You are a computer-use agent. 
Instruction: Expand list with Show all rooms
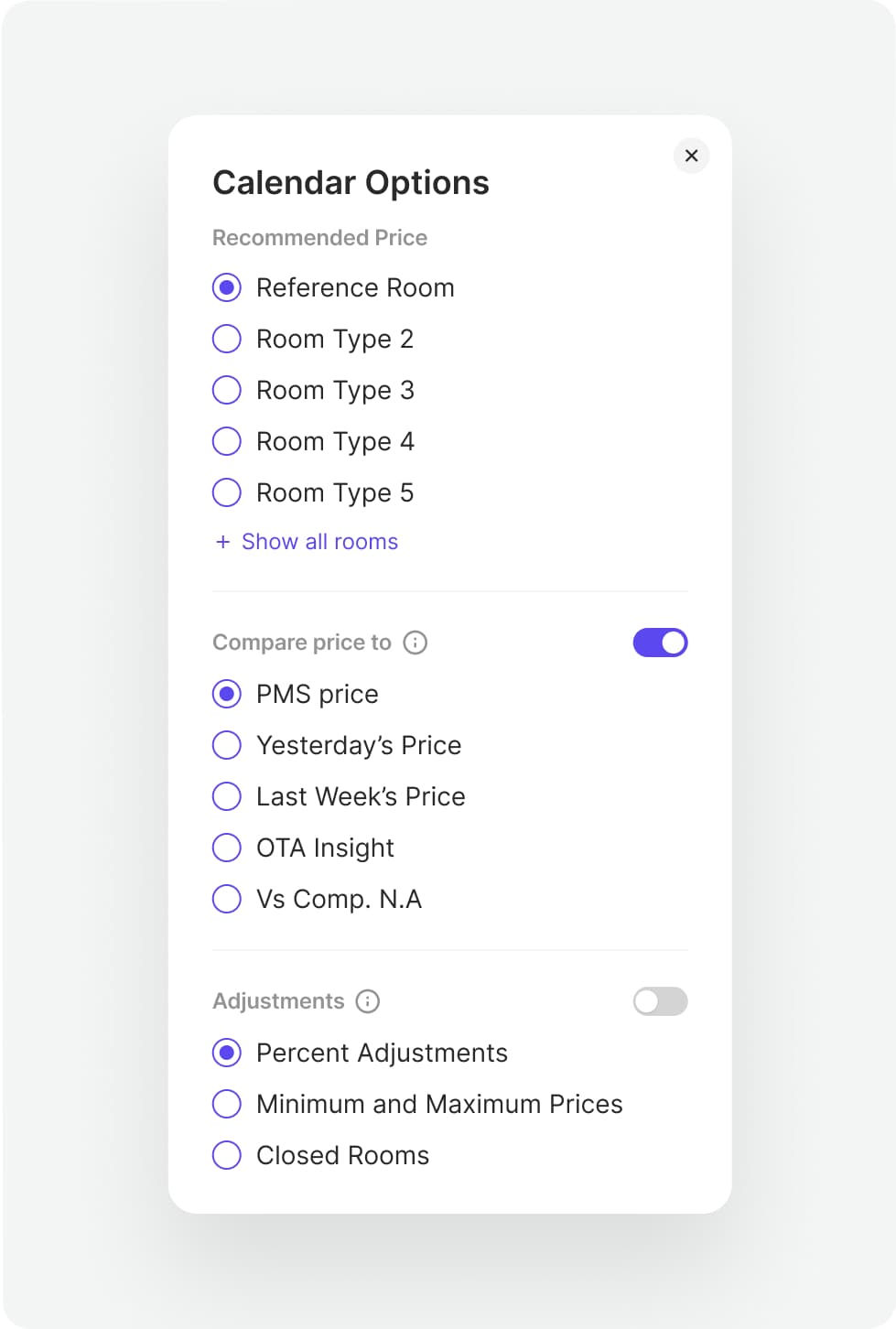pyautogui.click(x=319, y=542)
